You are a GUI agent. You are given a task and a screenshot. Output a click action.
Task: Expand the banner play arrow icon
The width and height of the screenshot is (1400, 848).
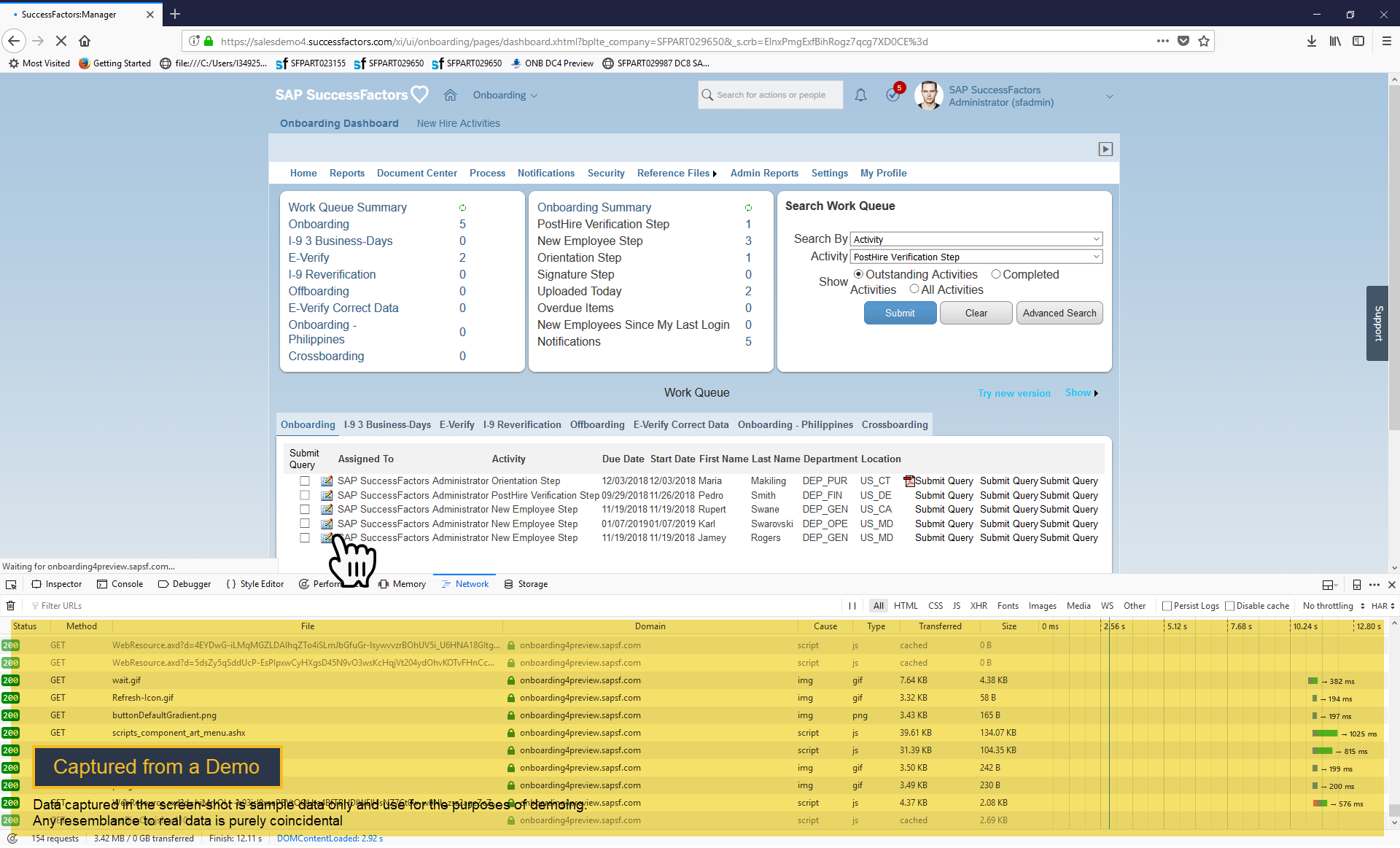click(1105, 149)
